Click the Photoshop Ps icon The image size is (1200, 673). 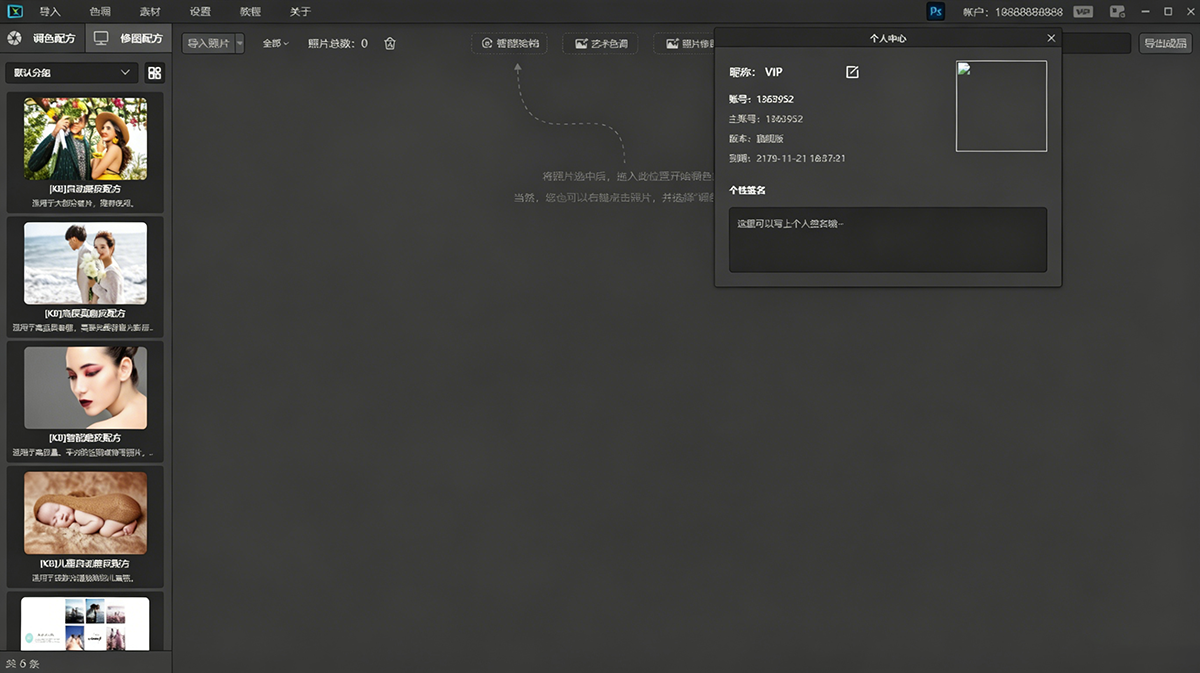936,12
